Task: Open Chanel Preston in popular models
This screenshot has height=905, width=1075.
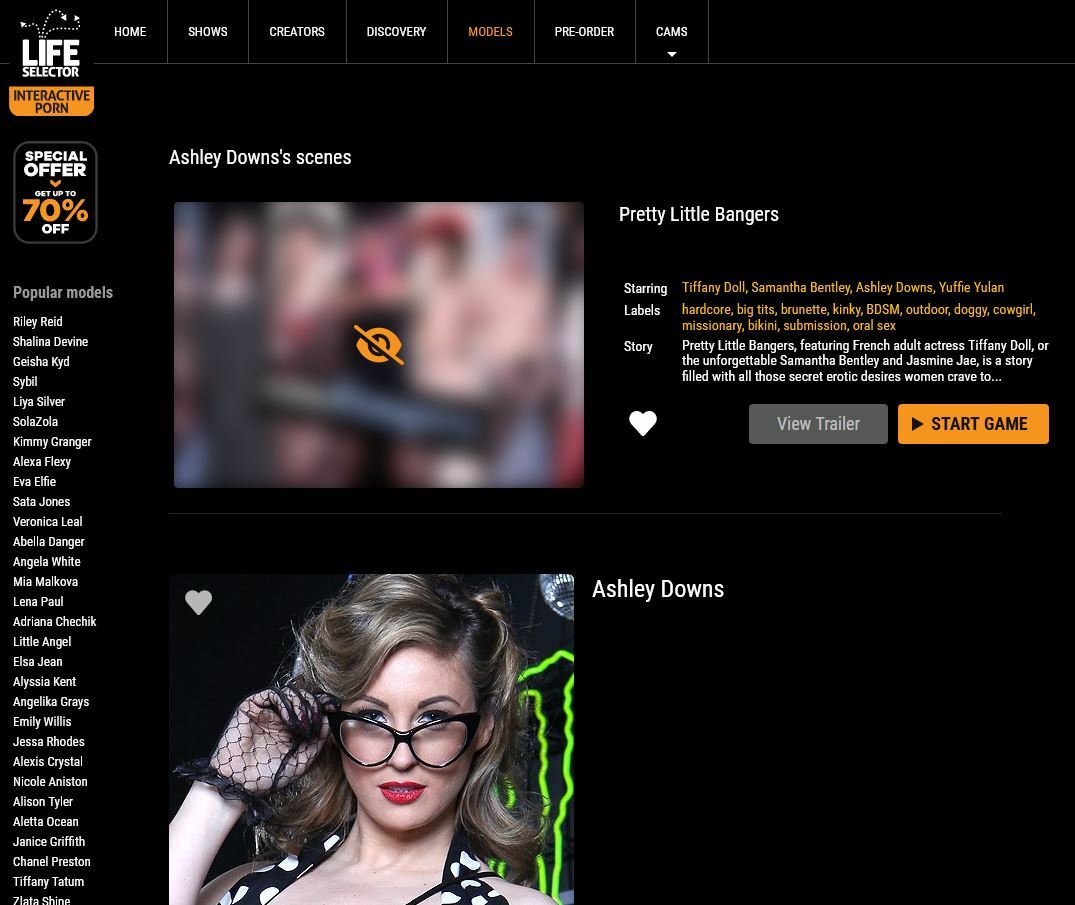Action: [51, 861]
